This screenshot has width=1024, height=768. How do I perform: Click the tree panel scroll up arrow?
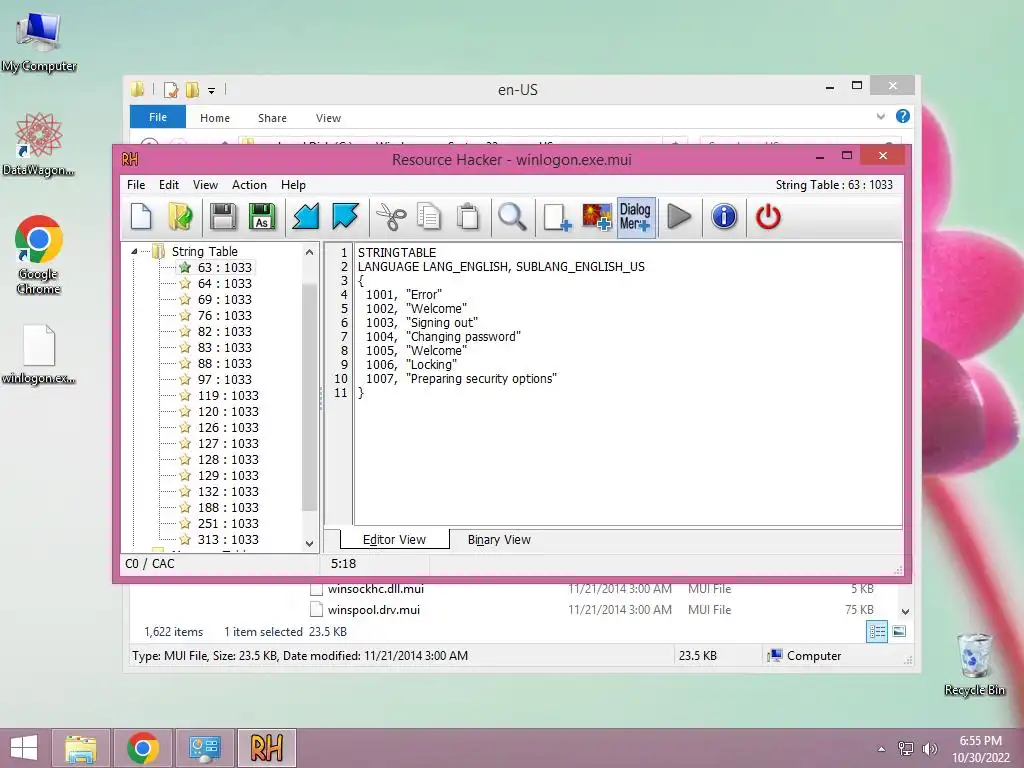click(310, 252)
